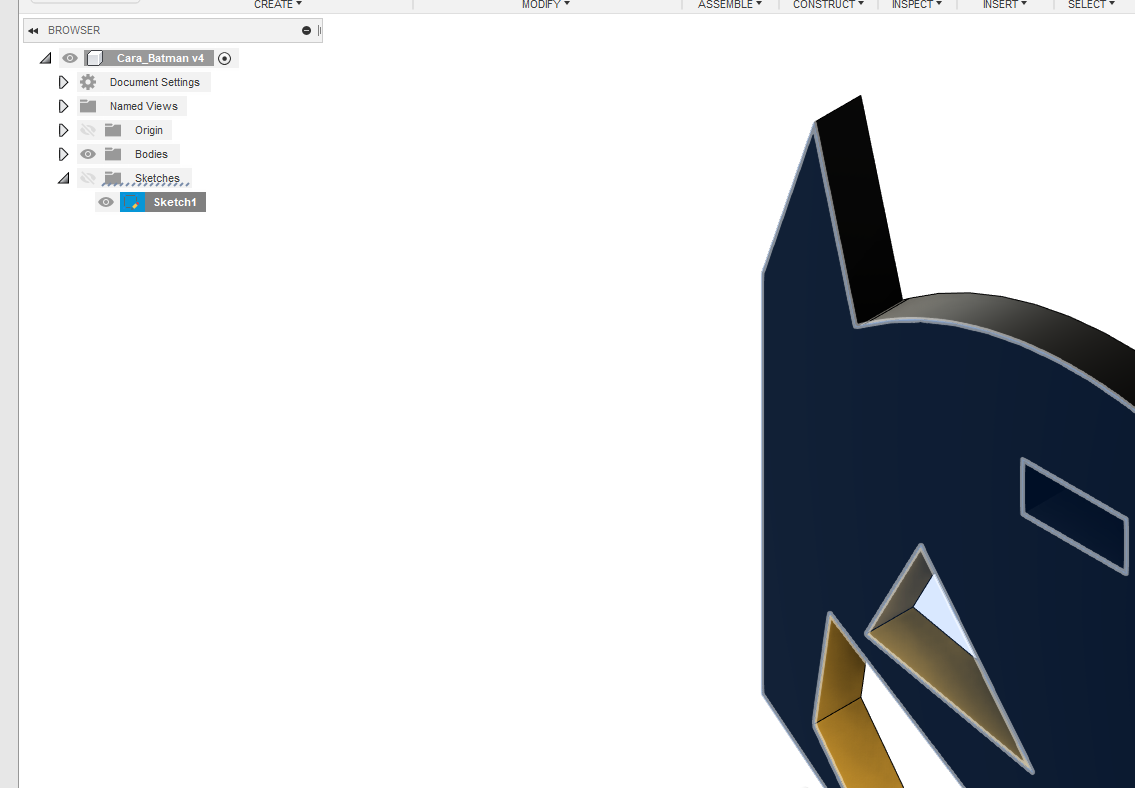Click the Browser panel resize handle
1135x788 pixels.
pos(319,30)
